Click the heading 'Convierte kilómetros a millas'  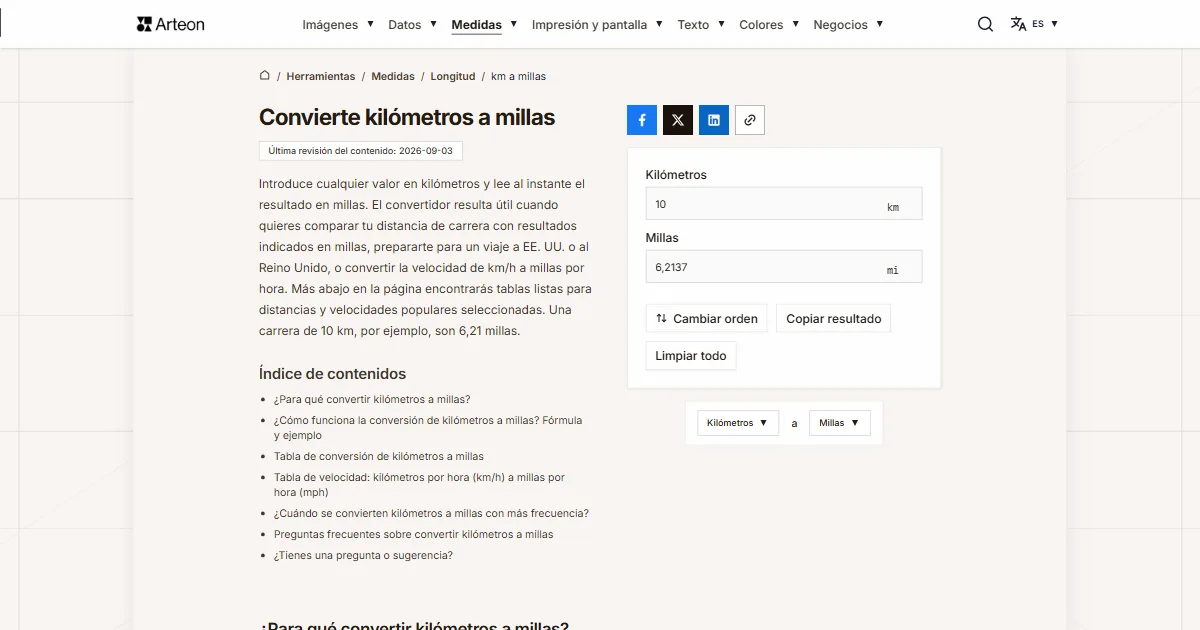coord(407,117)
